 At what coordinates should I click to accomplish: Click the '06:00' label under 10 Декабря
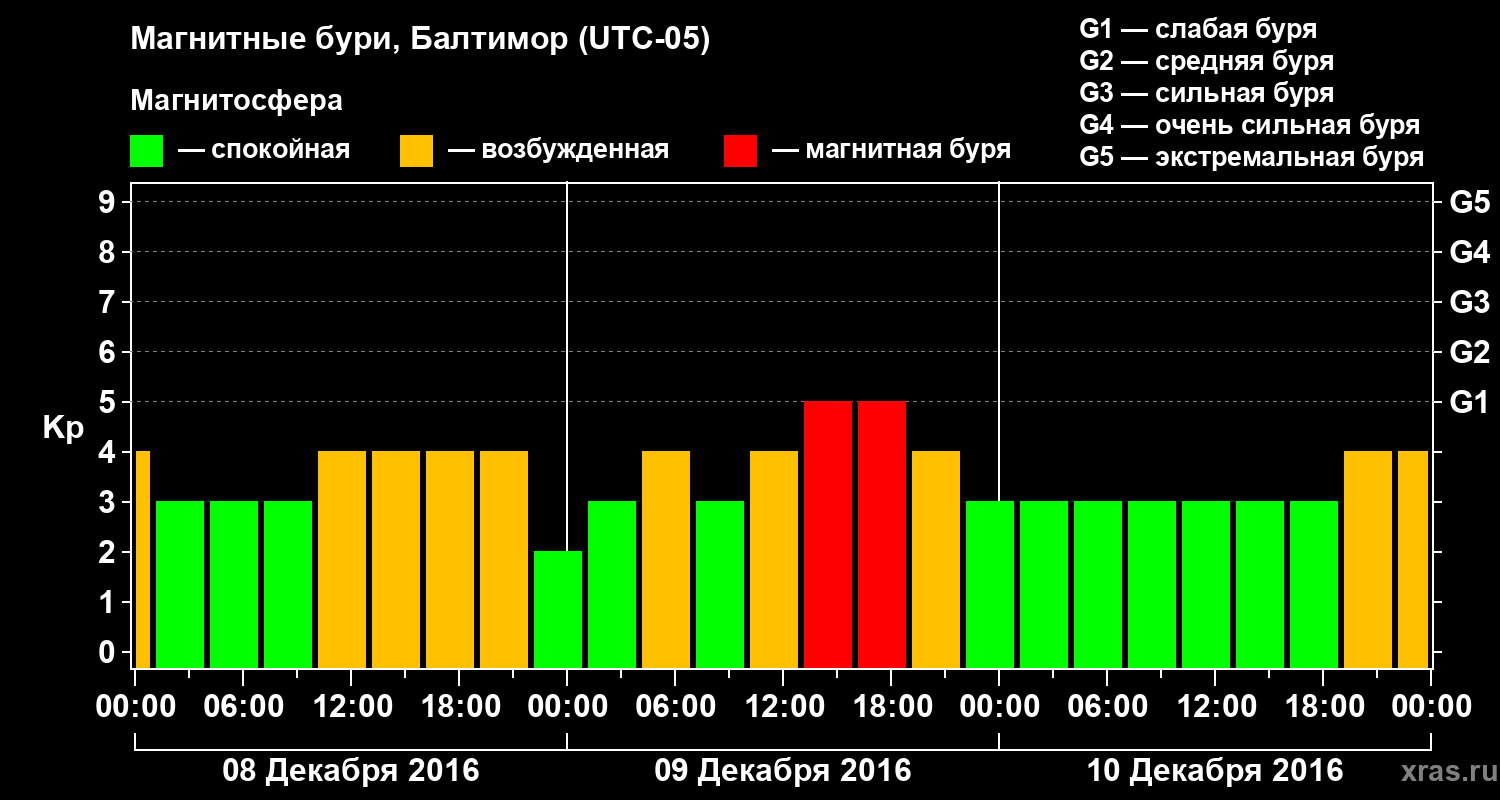[1107, 707]
